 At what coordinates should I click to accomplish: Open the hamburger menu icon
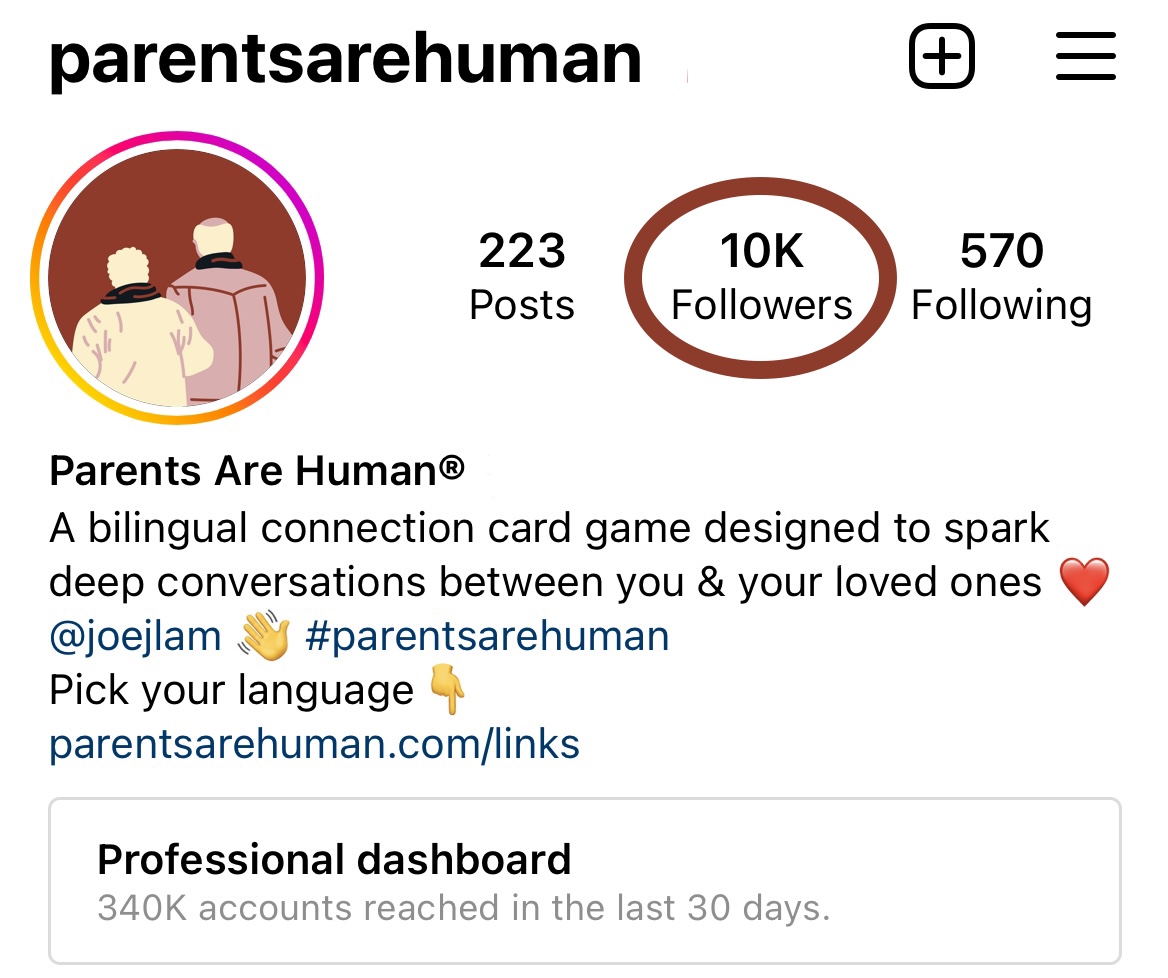(x=1085, y=56)
